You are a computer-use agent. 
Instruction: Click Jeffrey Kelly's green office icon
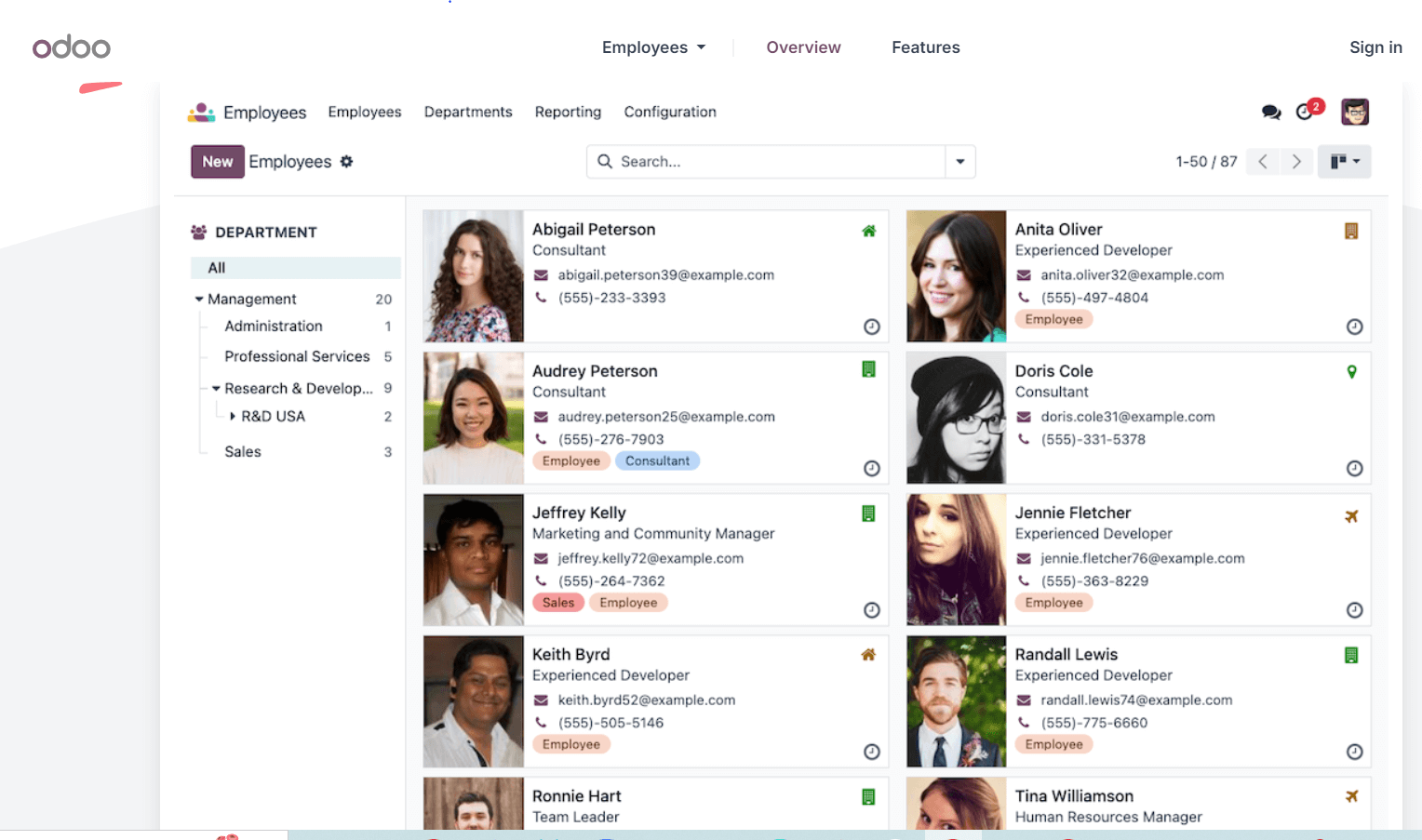coord(868,513)
